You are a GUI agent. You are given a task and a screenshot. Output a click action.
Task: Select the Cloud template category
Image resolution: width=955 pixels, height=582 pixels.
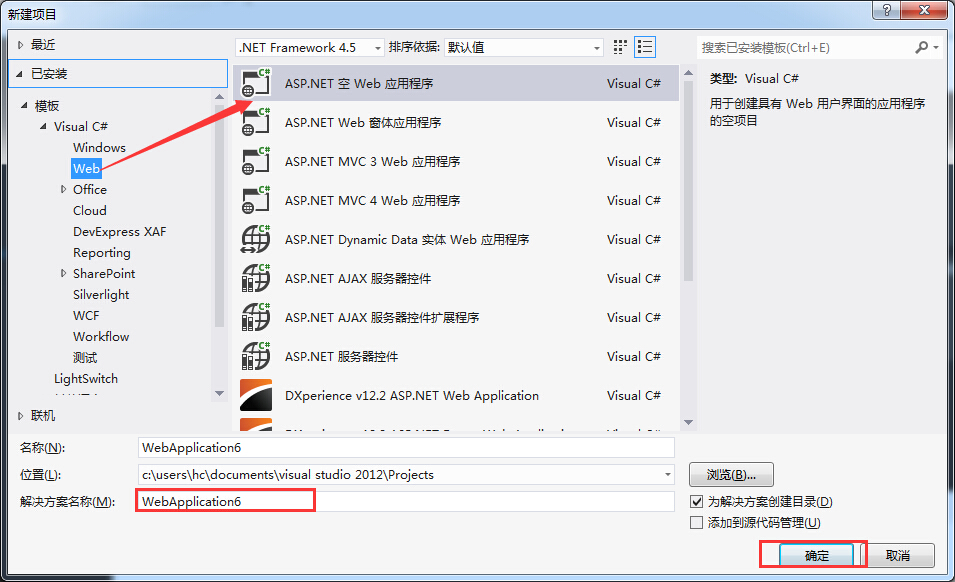(90, 211)
